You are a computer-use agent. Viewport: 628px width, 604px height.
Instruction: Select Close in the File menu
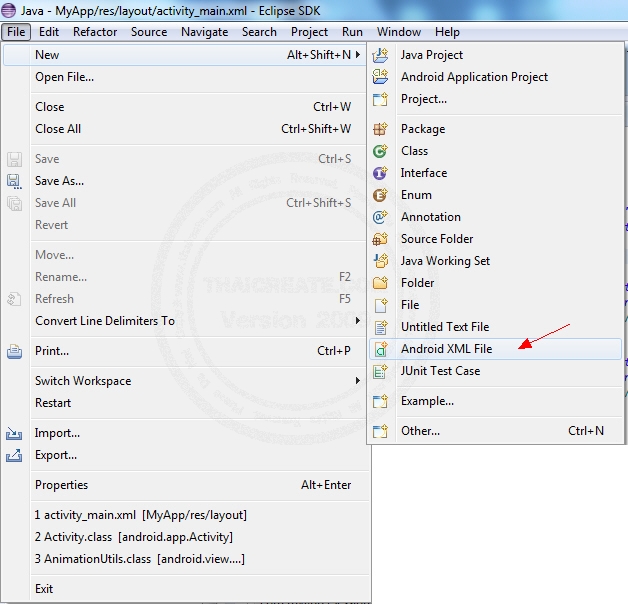coord(185,107)
